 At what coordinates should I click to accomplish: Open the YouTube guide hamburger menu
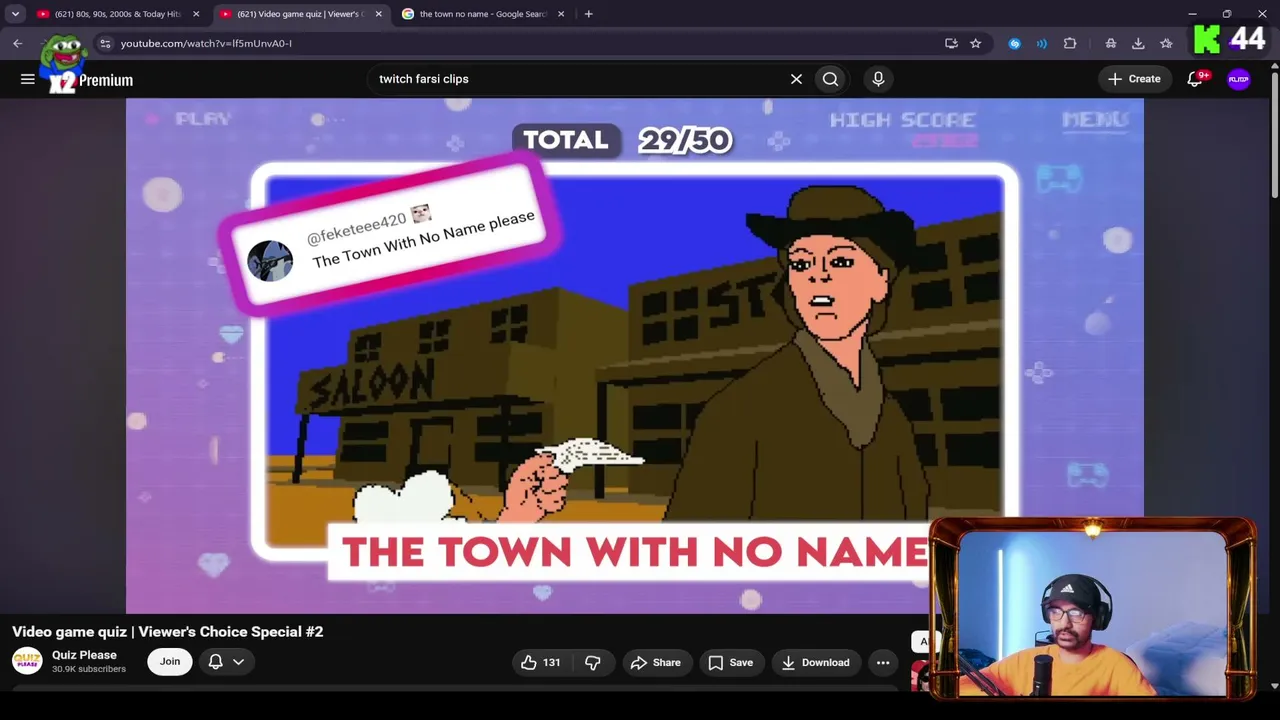point(28,79)
